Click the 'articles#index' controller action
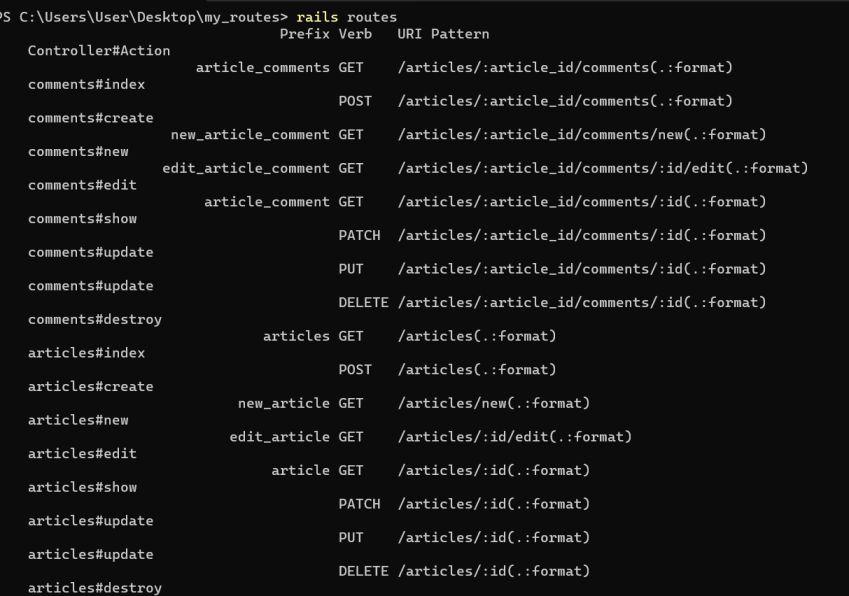This screenshot has width=849, height=596. (x=86, y=353)
